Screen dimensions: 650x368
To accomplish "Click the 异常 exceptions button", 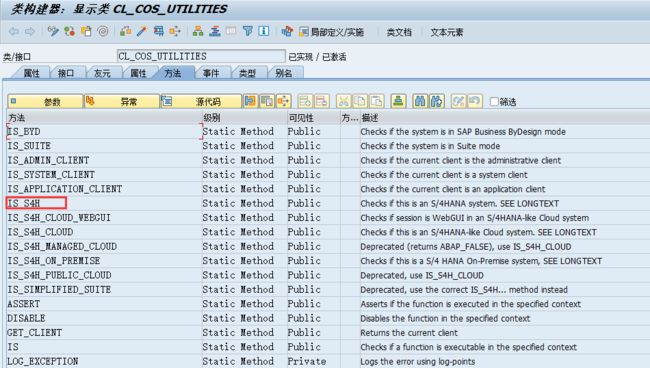I will [122, 102].
